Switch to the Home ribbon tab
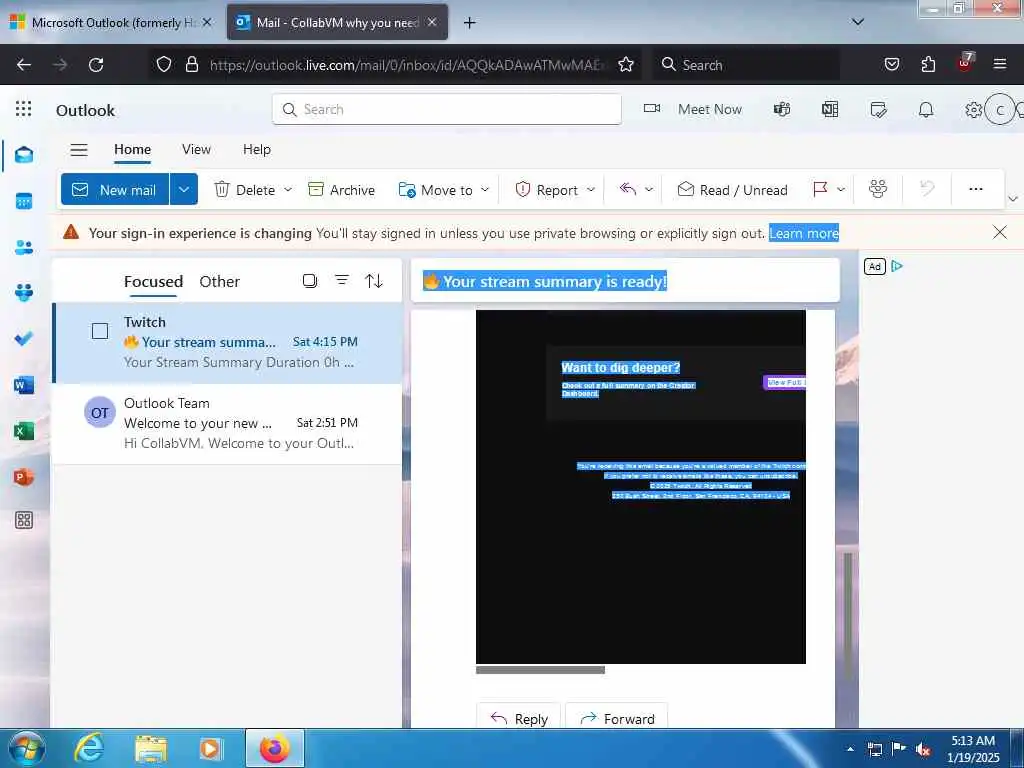This screenshot has height=768, width=1024. 133,150
